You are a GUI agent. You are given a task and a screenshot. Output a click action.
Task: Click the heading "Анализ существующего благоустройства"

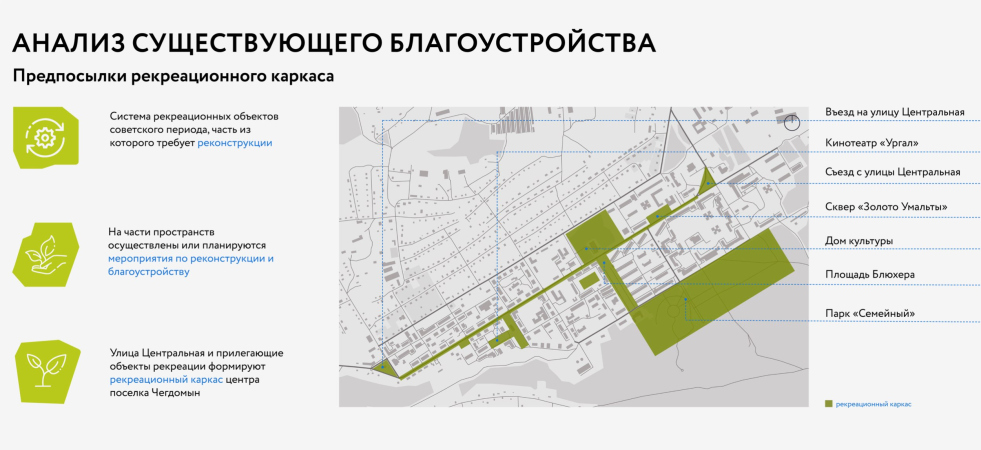tap(333, 42)
